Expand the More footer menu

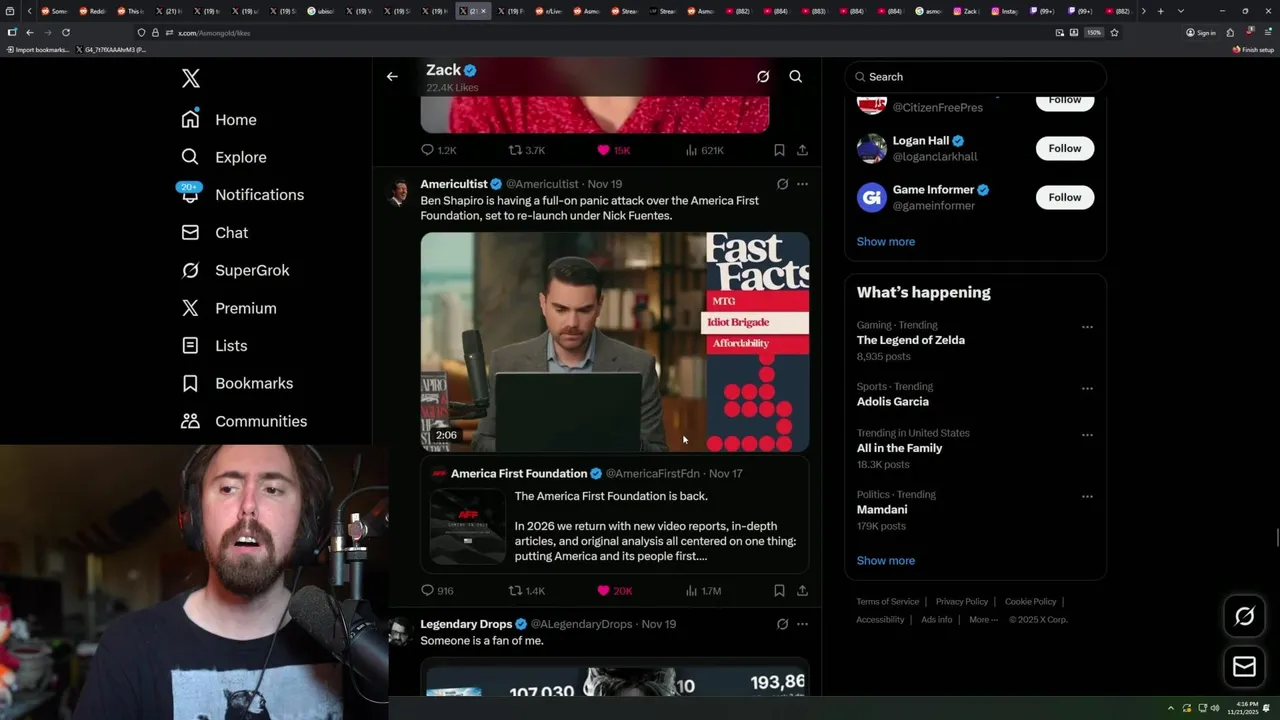(x=983, y=619)
